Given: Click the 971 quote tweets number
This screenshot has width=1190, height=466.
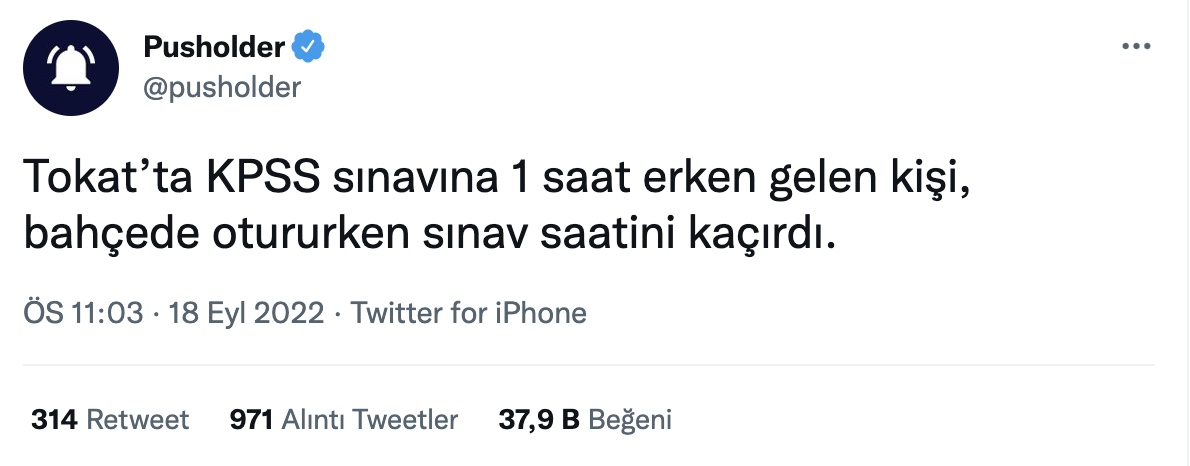Looking at the screenshot, I should click(251, 419).
